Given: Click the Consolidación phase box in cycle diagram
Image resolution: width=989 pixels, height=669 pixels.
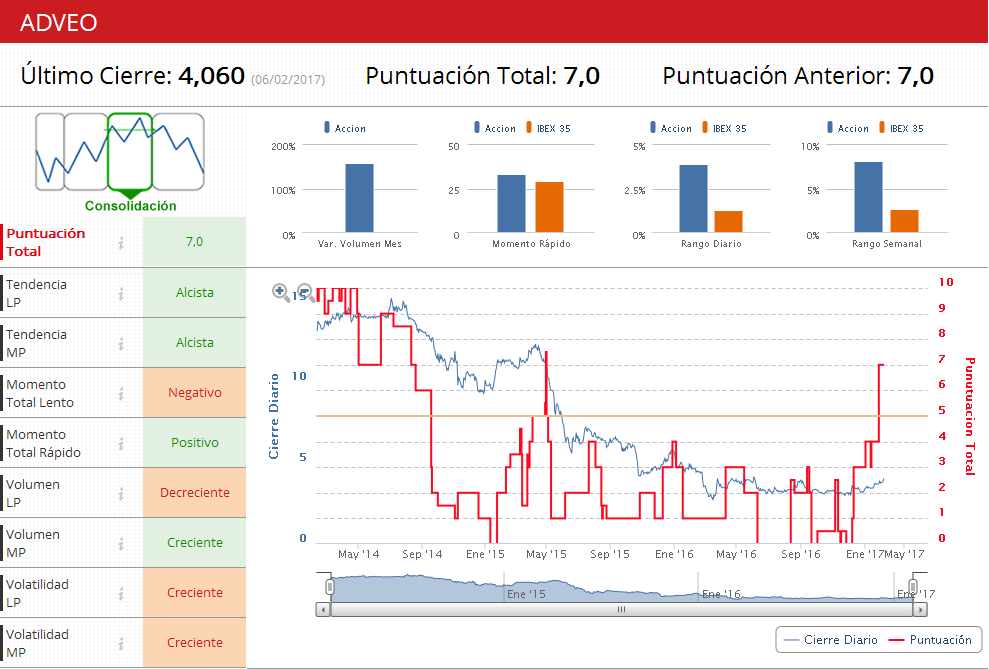Looking at the screenshot, I should tap(130, 151).
